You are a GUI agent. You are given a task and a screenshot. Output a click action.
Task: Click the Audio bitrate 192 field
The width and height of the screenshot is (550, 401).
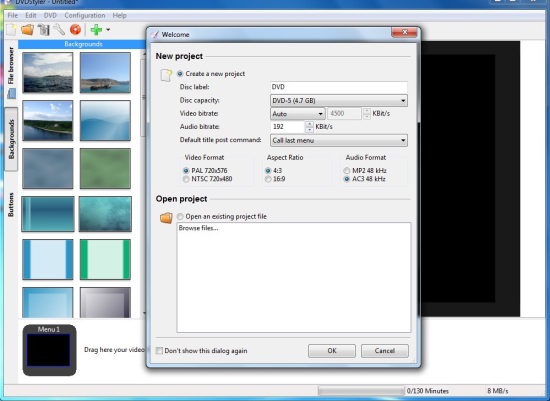pyautogui.click(x=288, y=127)
